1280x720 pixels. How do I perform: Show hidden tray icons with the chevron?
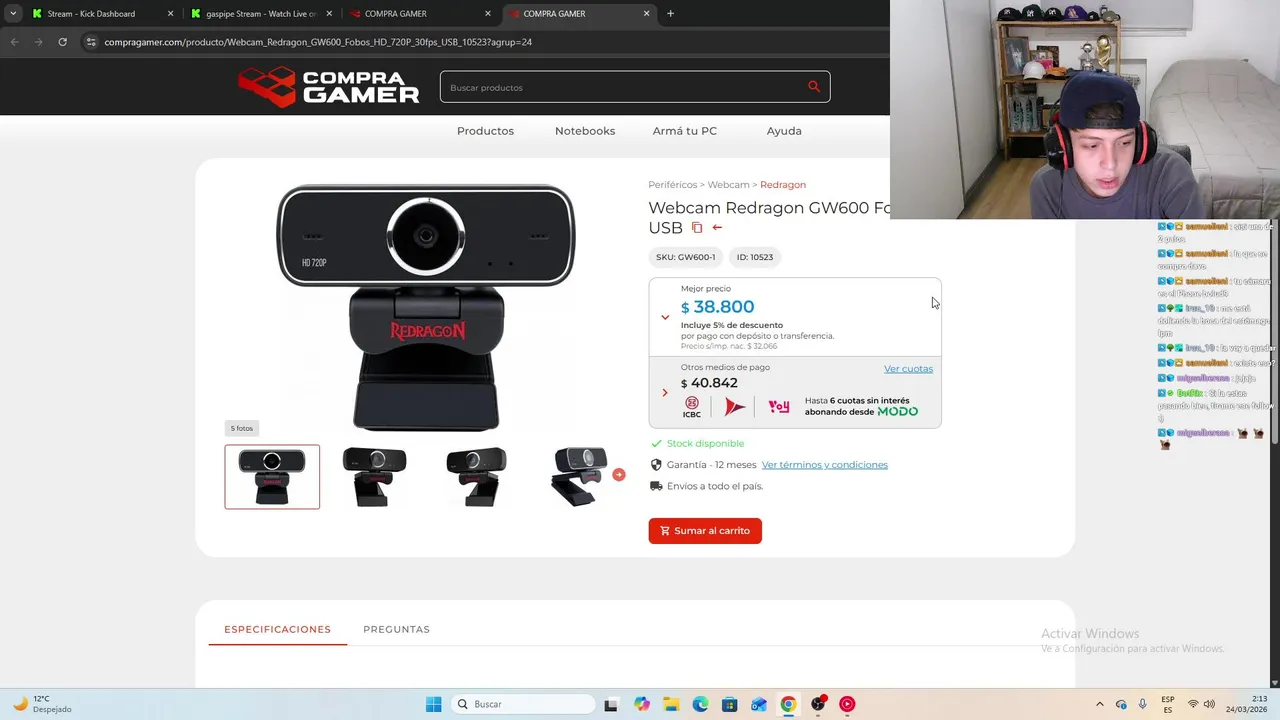1100,704
